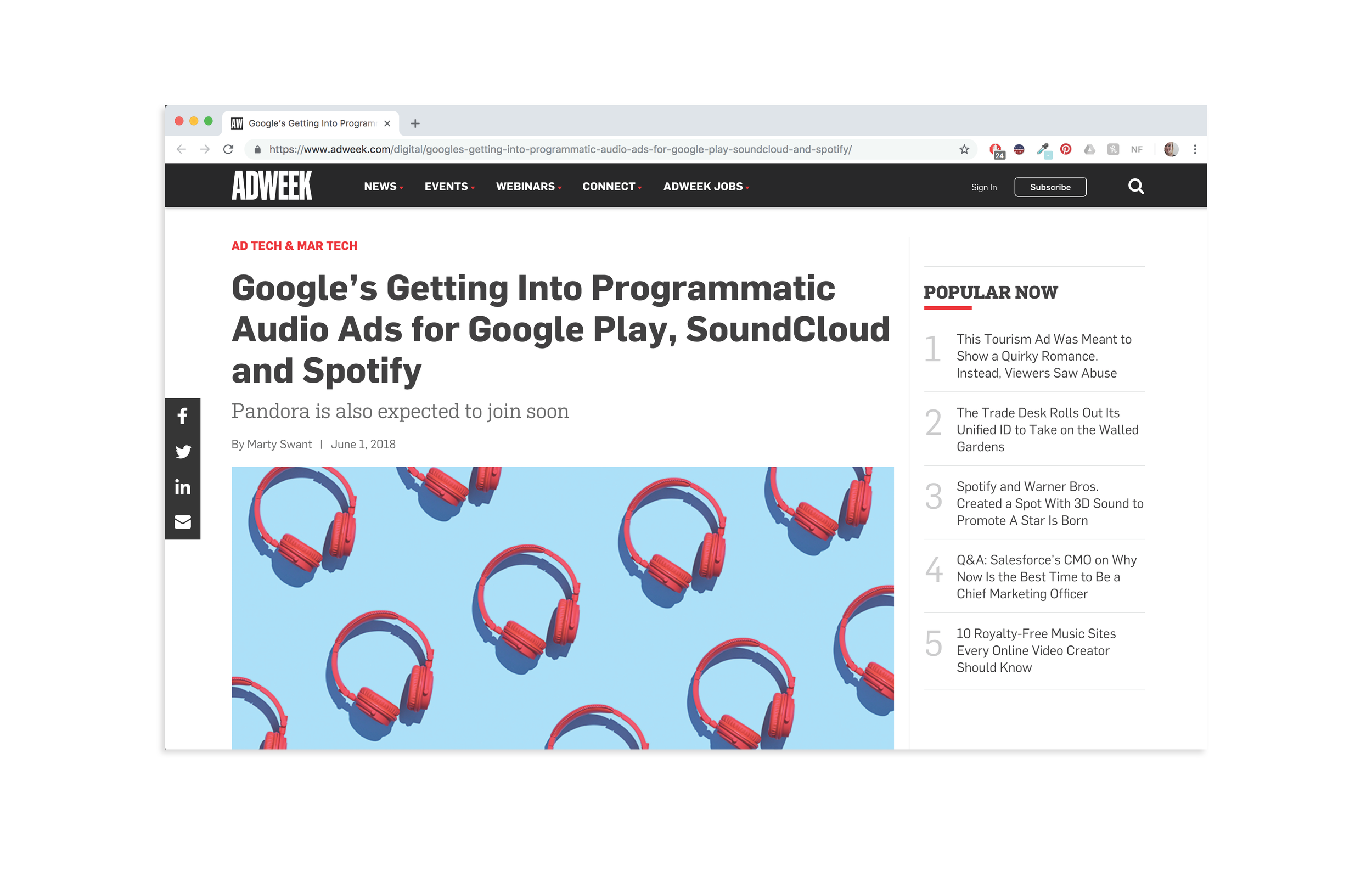Go back to previous page
The width and height of the screenshot is (1372, 888).
point(182,149)
